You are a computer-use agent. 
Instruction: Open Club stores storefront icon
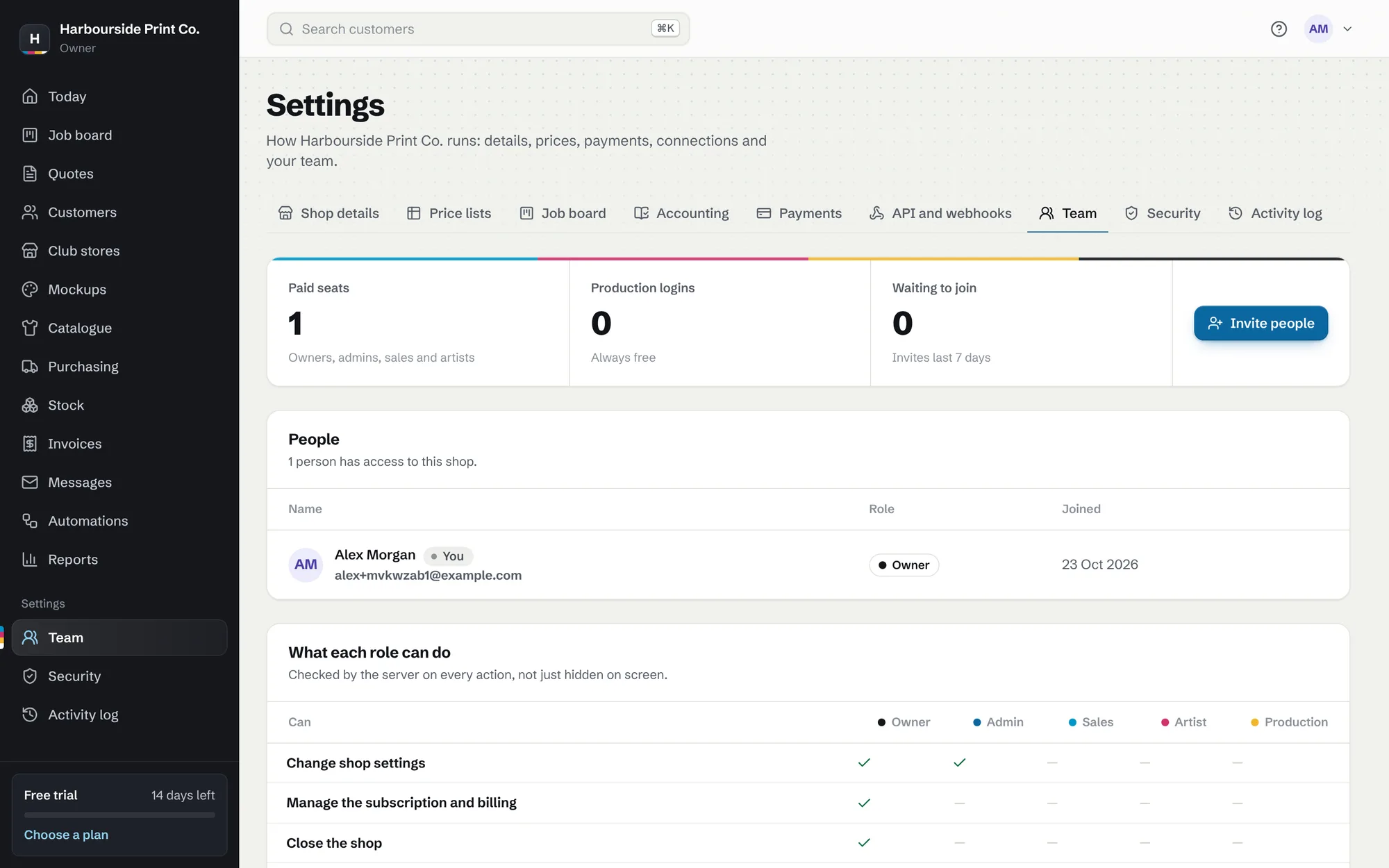click(x=30, y=251)
